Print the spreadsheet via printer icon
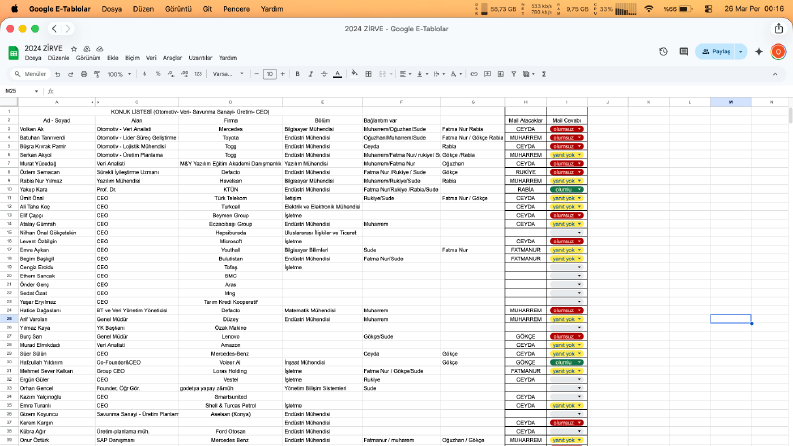This screenshot has width=793, height=446. pos(84,74)
